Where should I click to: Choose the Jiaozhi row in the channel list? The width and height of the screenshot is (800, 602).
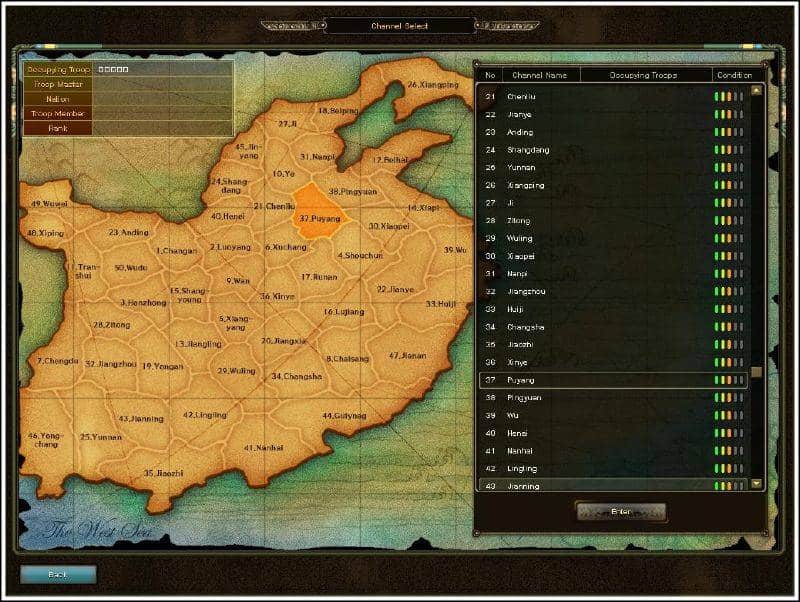click(613, 344)
